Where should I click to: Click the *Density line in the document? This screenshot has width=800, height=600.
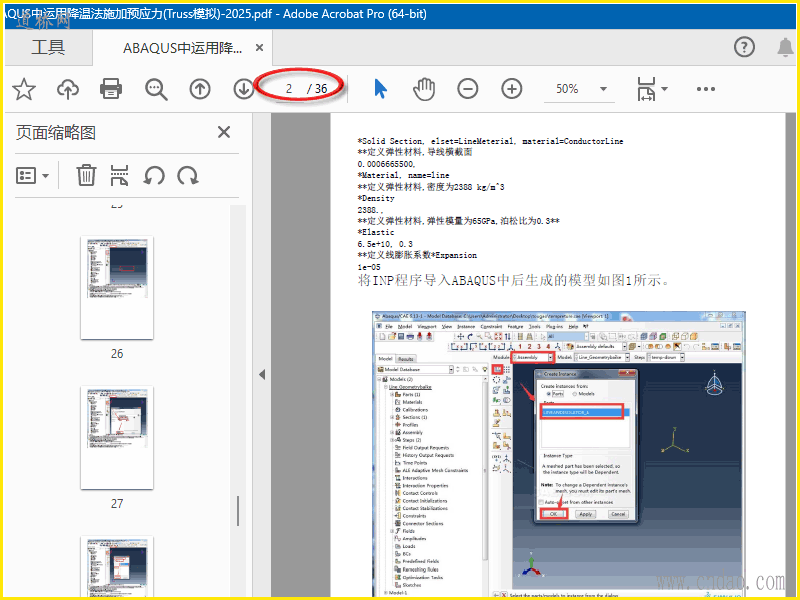point(376,198)
